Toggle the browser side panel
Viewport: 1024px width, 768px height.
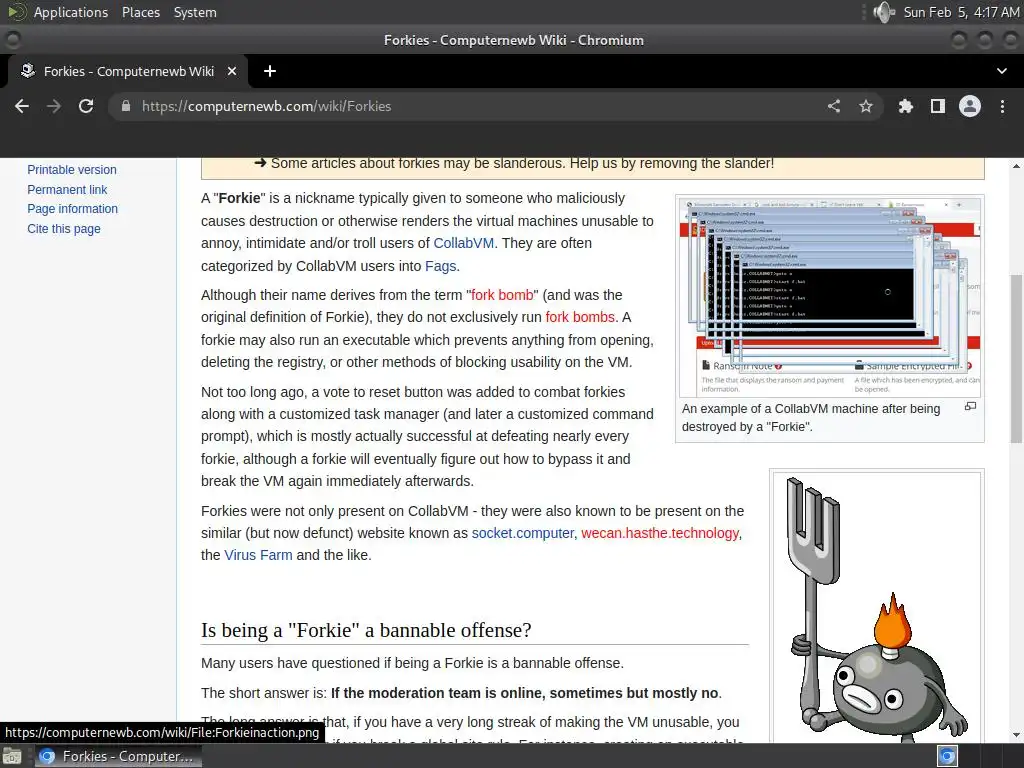[938, 106]
